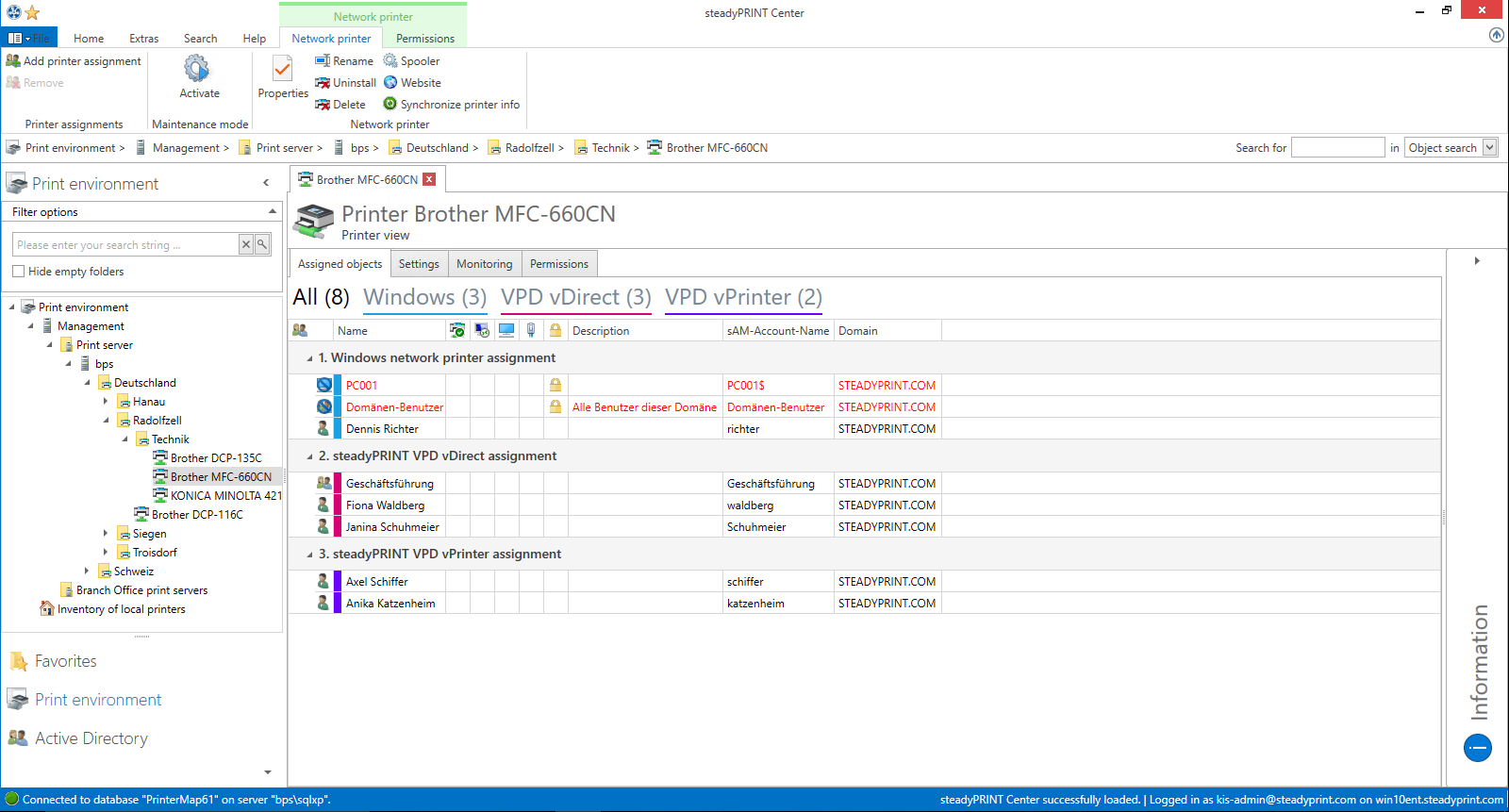Expand the Siegen folder in tree

pyautogui.click(x=106, y=533)
